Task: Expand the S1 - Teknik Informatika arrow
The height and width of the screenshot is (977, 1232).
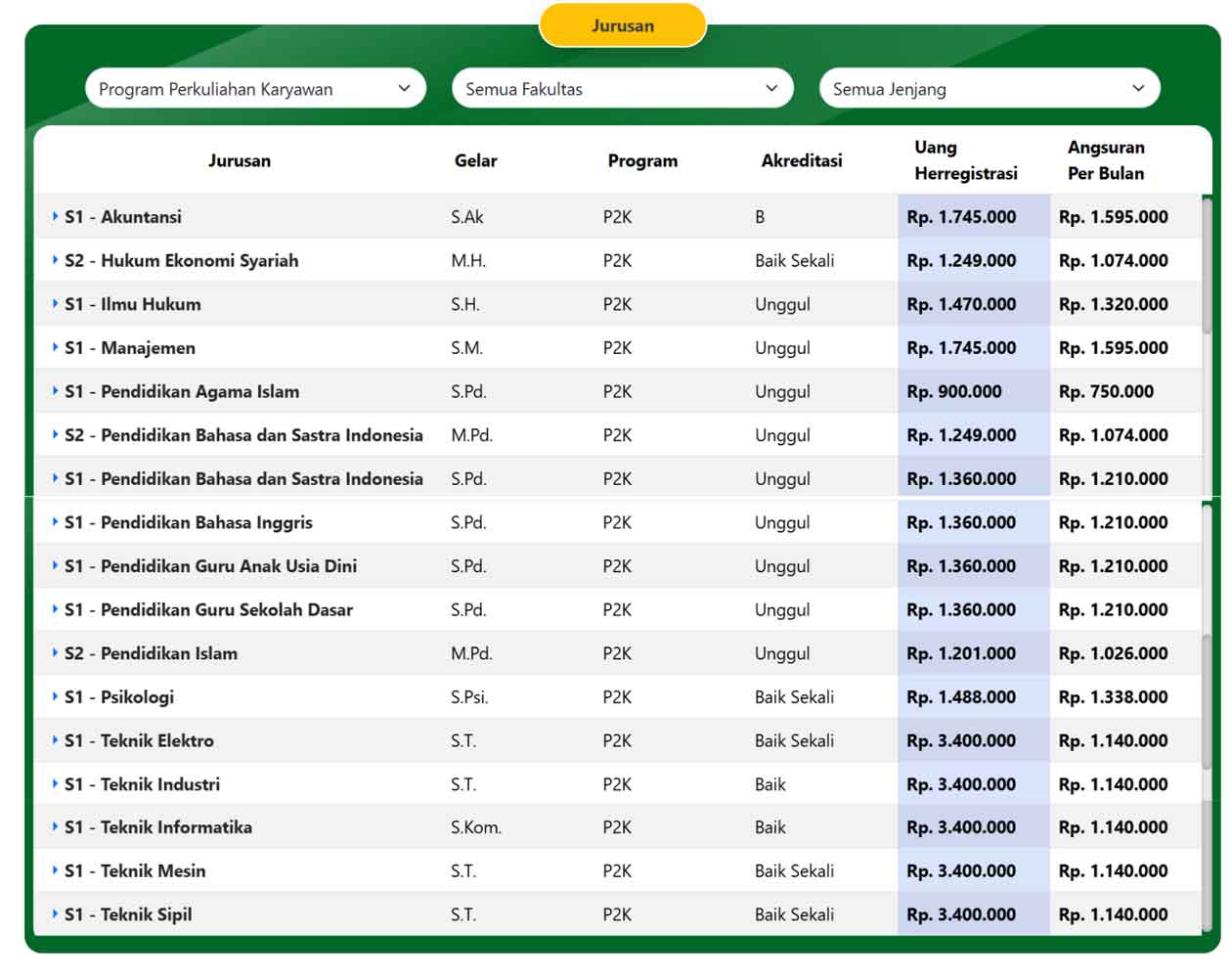Action: 55,826
